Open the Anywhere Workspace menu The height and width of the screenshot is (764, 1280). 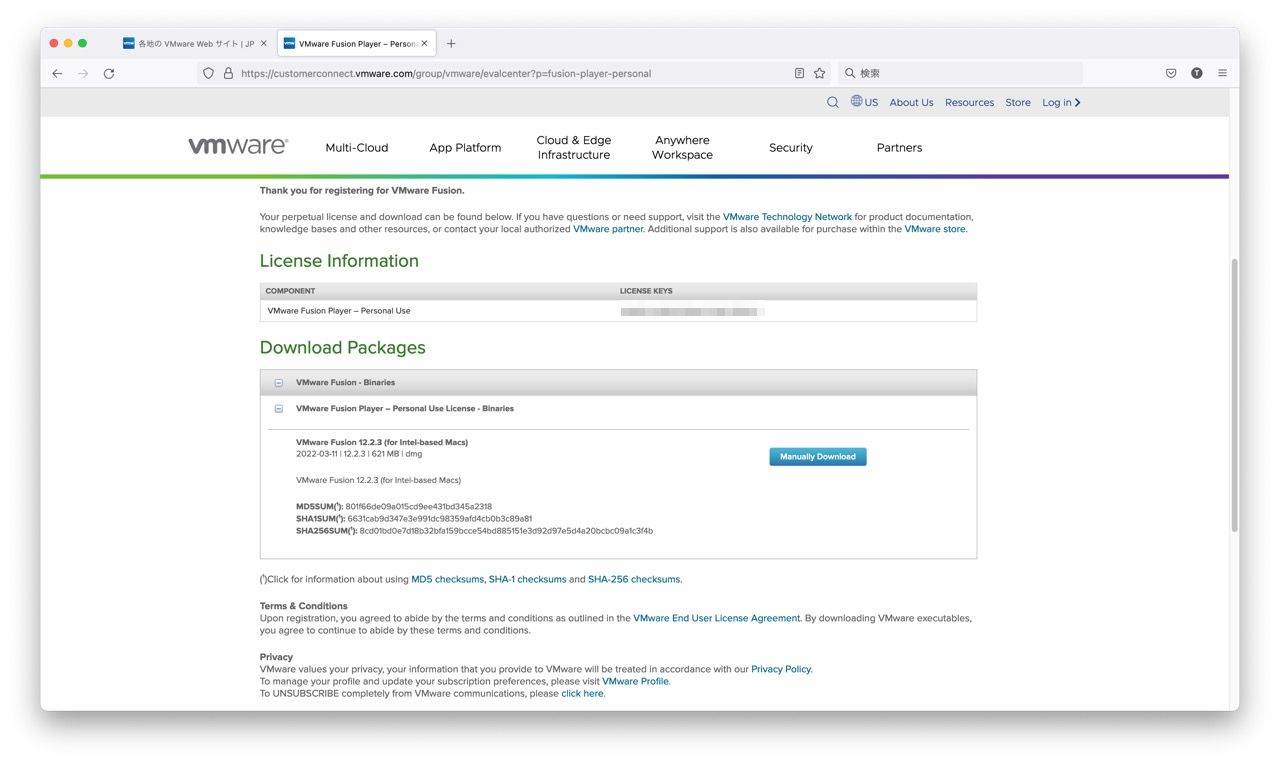point(683,147)
